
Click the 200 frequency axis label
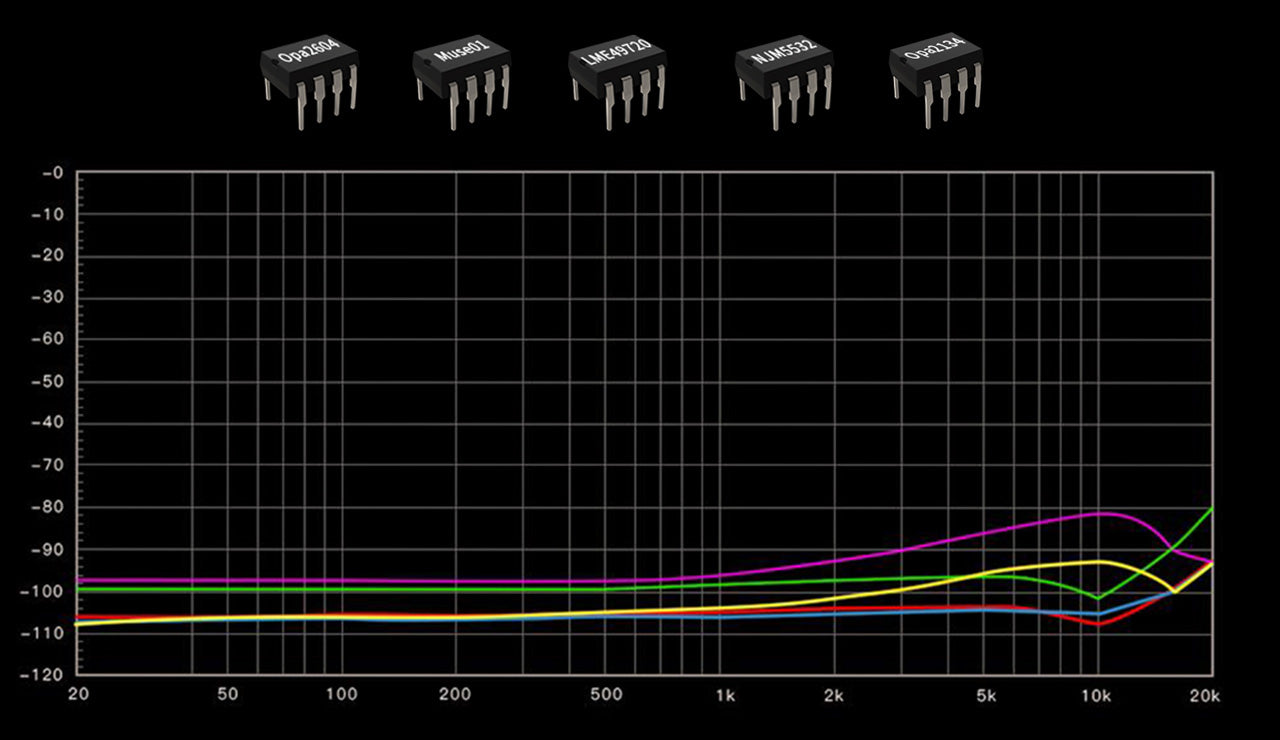tap(455, 695)
